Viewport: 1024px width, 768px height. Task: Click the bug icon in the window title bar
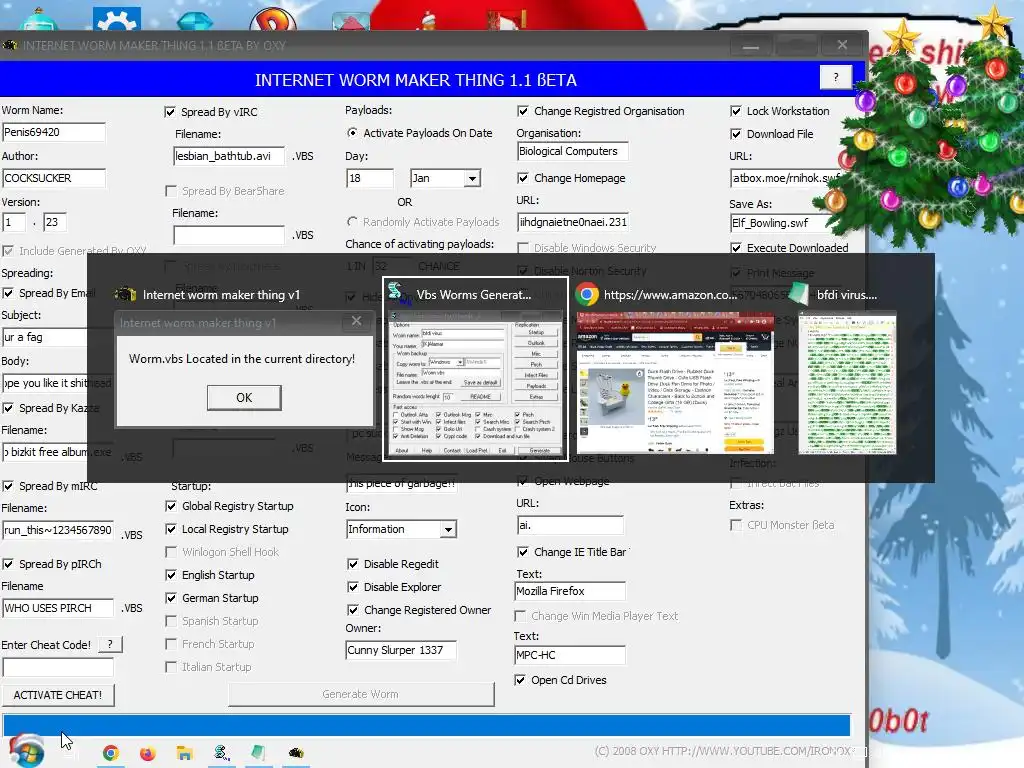(10, 45)
